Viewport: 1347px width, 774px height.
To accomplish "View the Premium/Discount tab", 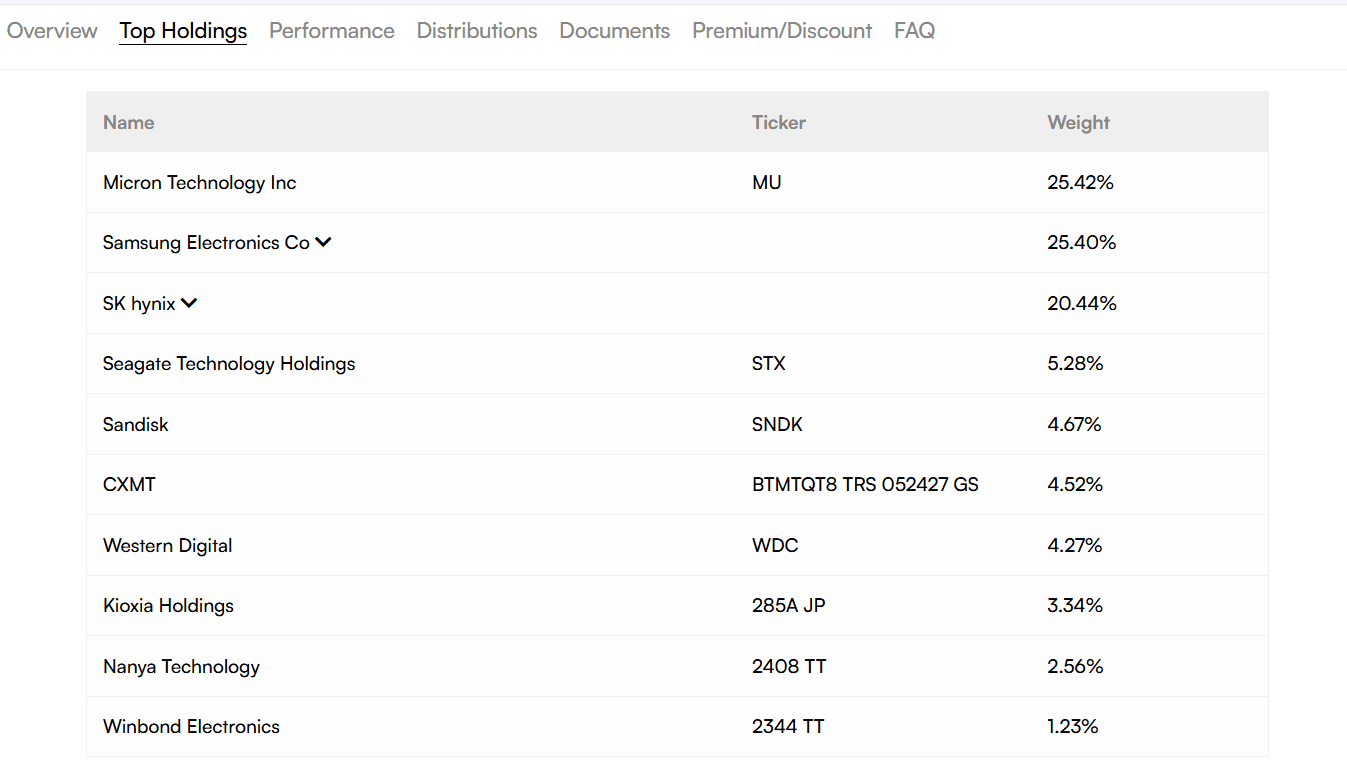I will tap(782, 31).
